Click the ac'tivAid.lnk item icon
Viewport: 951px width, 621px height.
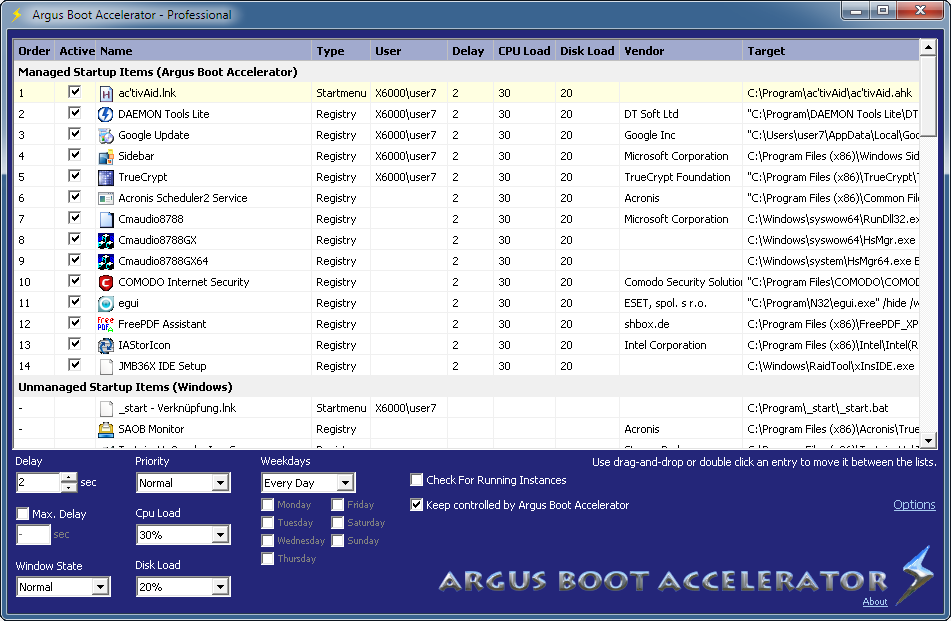click(106, 93)
